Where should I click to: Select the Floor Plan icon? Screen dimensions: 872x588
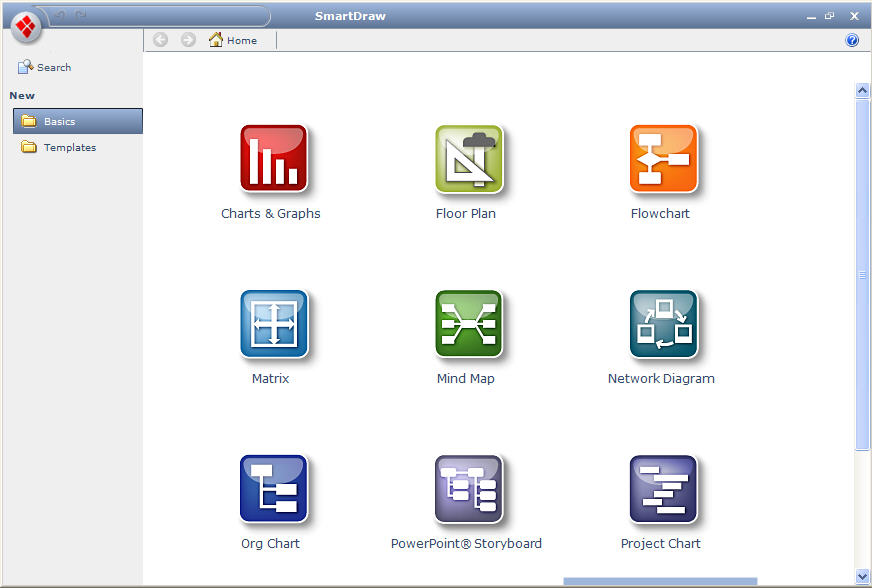point(466,158)
